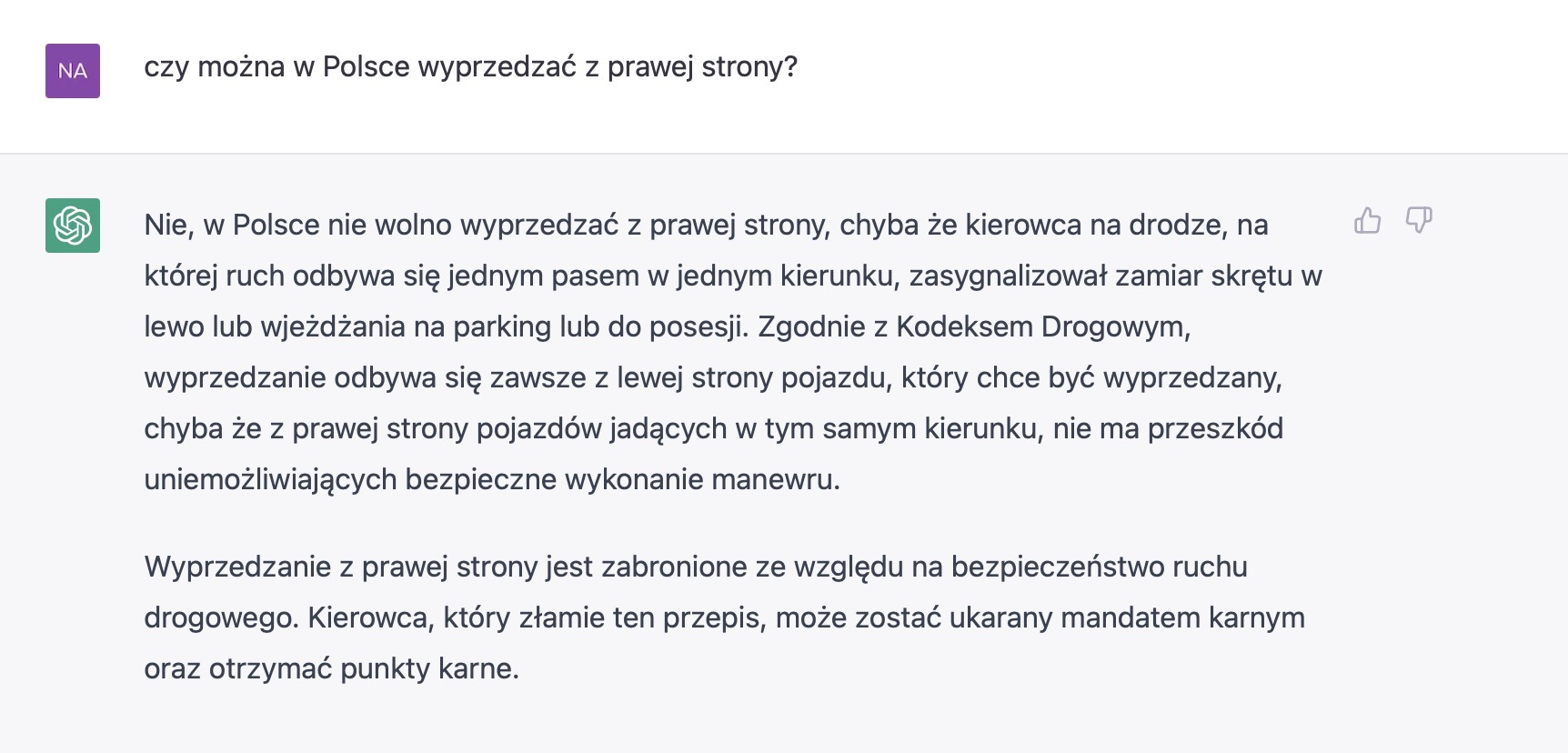
Task: Click the phrase "Kodeksem Drogowym" in the answer
Action: 1043,326
